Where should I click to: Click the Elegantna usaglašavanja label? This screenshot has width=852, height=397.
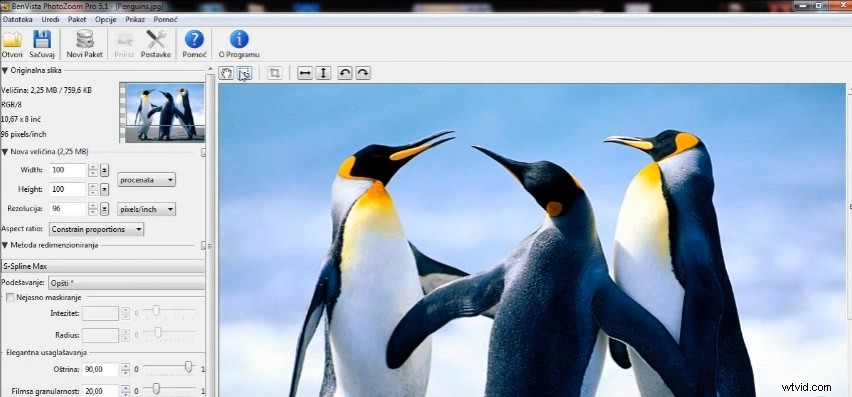click(x=46, y=352)
